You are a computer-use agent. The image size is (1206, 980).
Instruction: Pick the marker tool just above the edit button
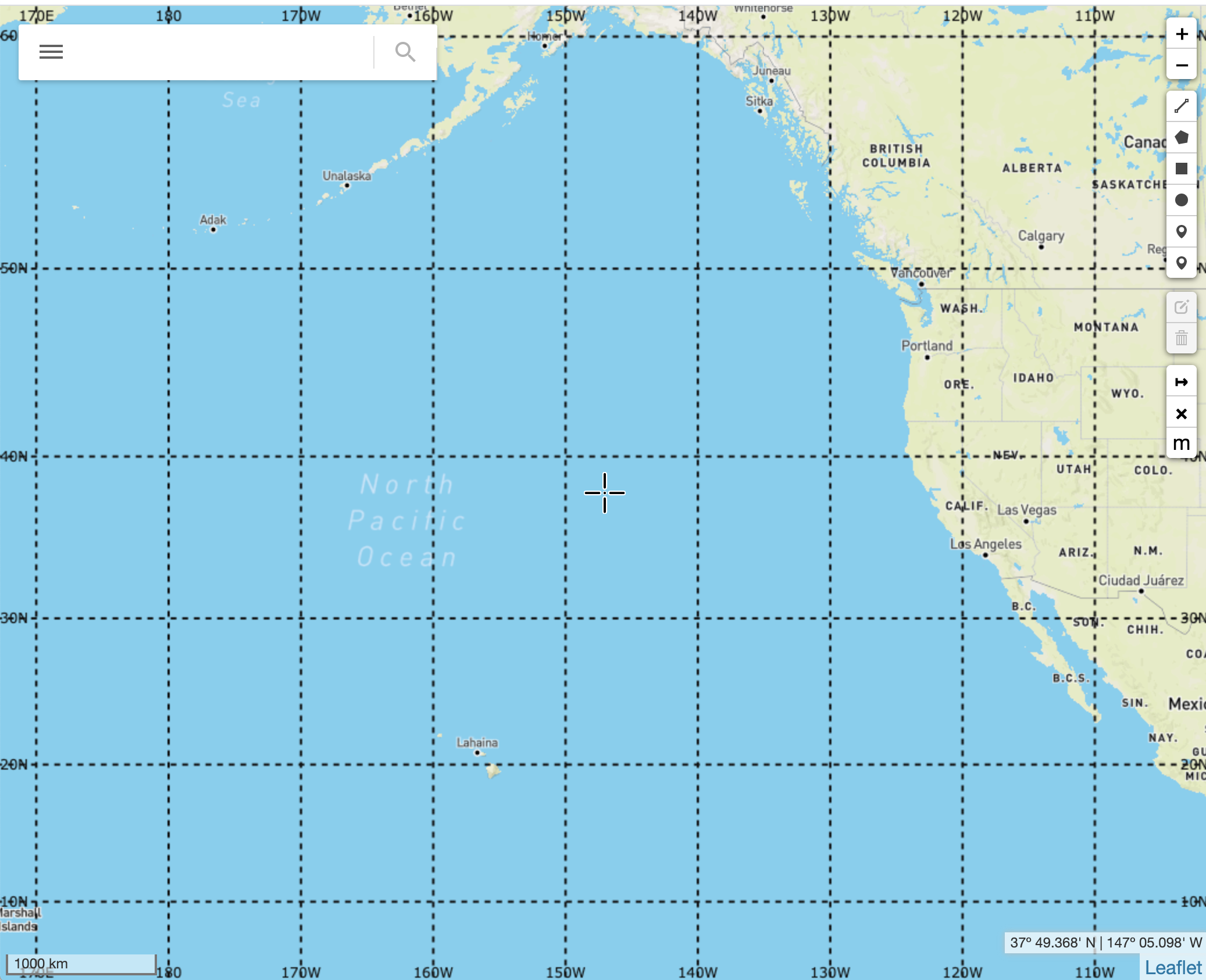coord(1181,263)
